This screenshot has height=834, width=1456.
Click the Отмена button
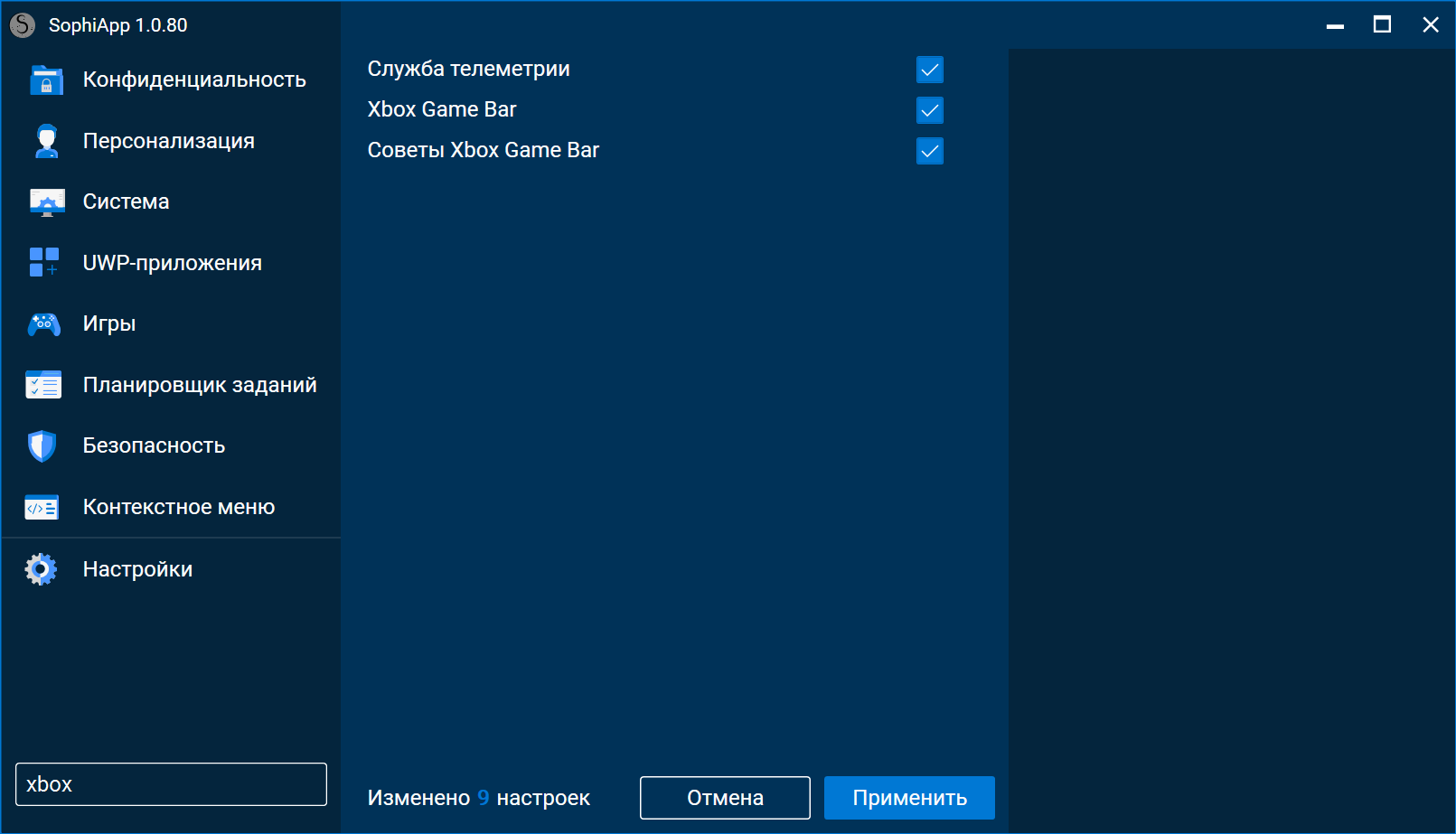(725, 798)
